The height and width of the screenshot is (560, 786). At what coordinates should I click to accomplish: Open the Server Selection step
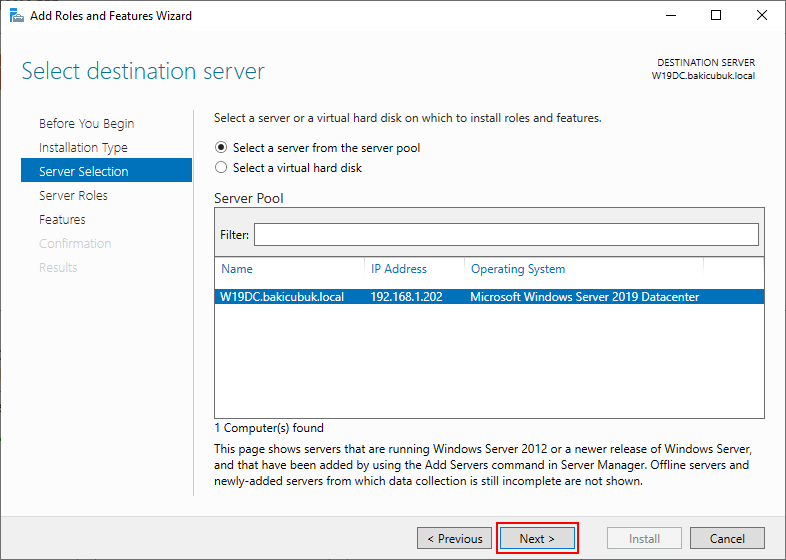pos(106,170)
